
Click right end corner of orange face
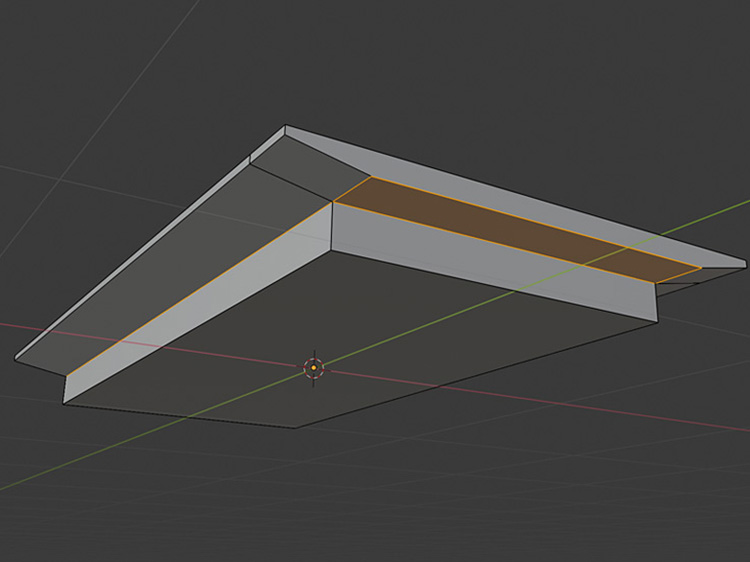tap(701, 267)
